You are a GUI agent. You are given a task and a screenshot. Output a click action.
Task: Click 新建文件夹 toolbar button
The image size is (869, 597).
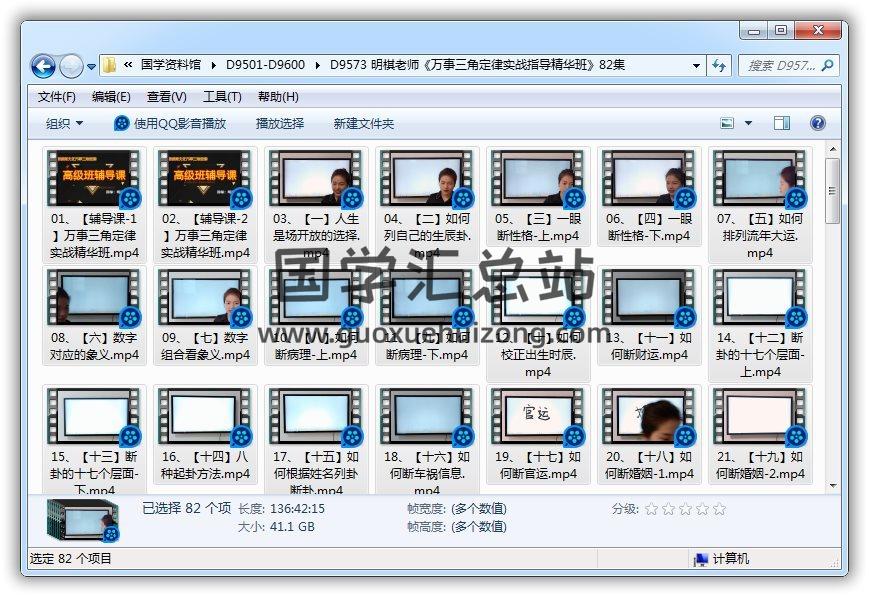pyautogui.click(x=364, y=124)
